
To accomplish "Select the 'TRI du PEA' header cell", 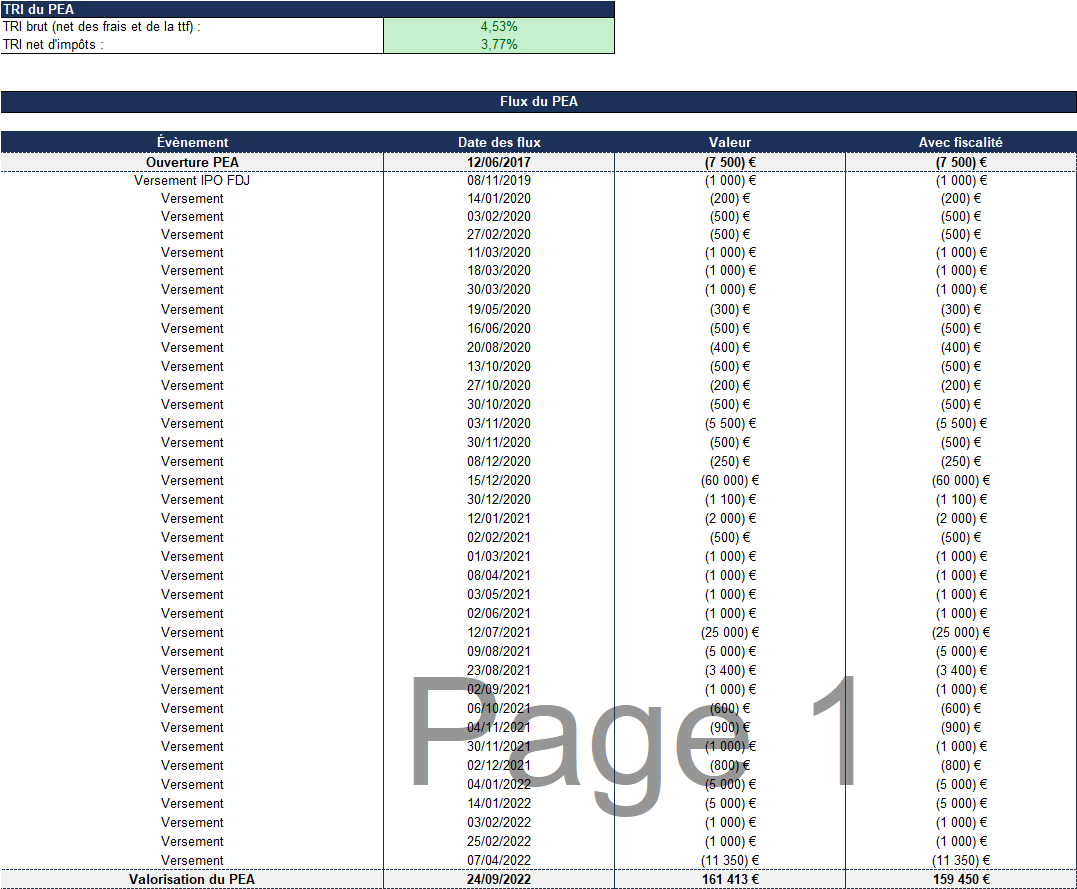I will (x=307, y=9).
